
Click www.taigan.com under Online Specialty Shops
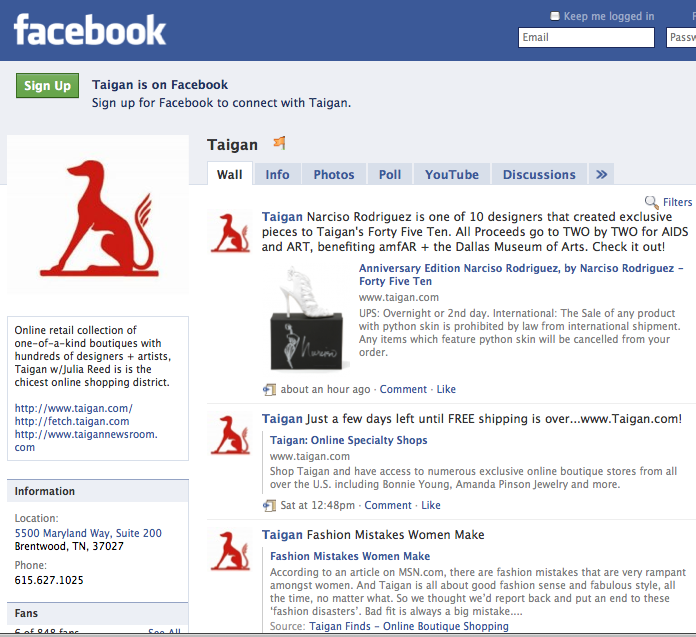pyautogui.click(x=310, y=456)
